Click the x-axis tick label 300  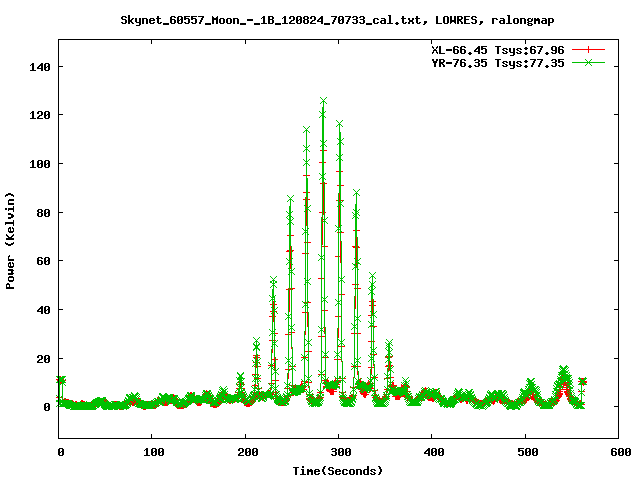(341, 452)
